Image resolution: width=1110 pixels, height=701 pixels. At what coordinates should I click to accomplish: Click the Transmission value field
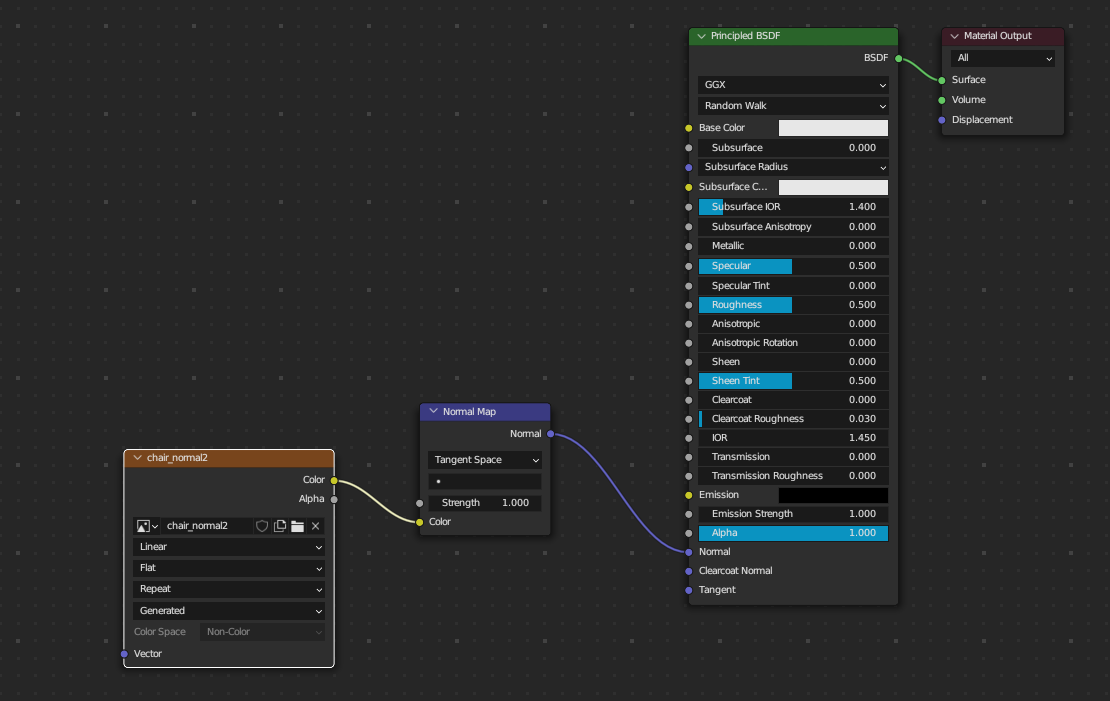(x=793, y=457)
